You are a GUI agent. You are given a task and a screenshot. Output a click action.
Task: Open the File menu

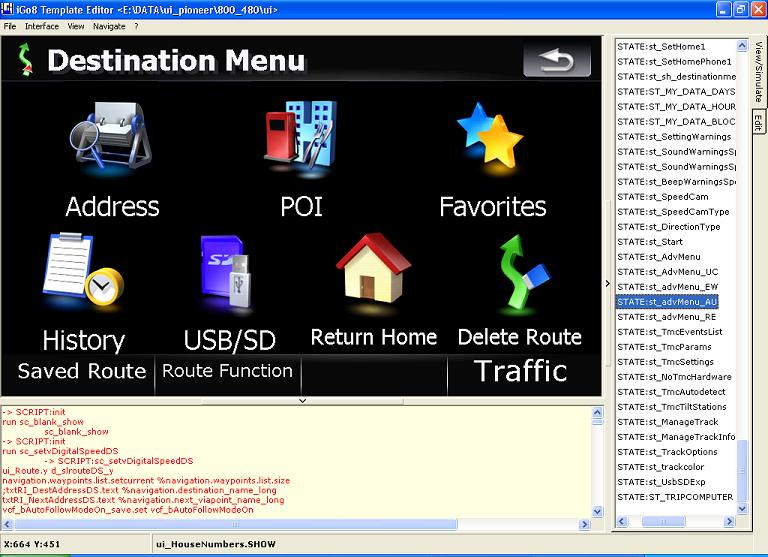(x=10, y=26)
